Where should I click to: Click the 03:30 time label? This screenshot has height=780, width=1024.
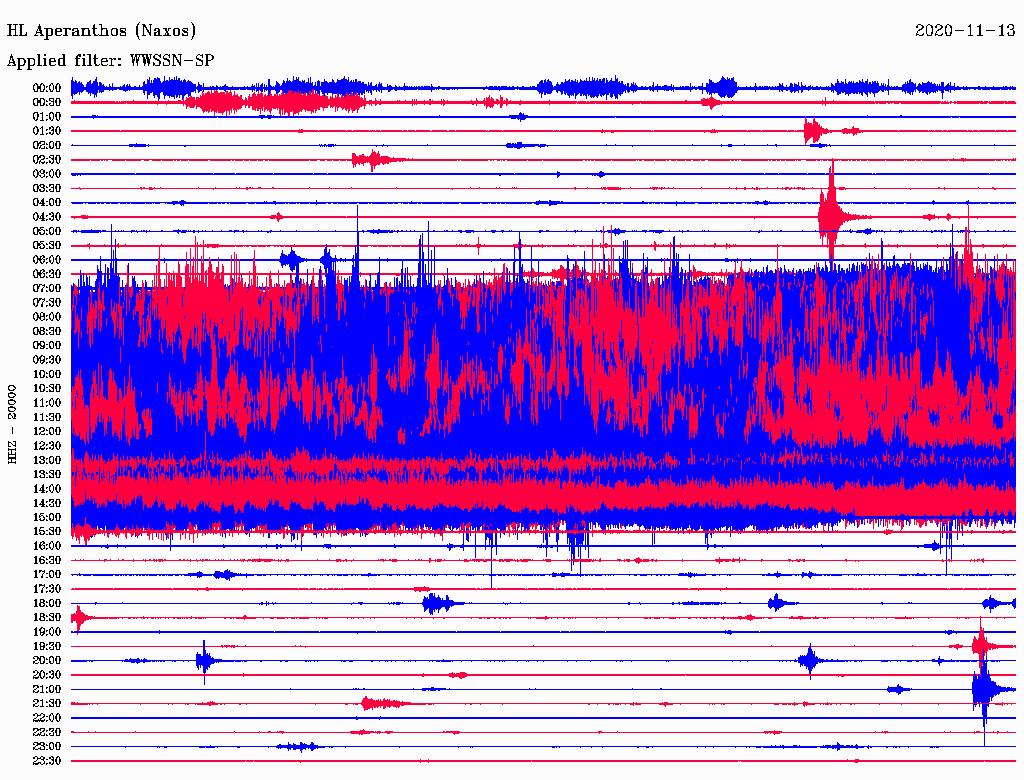(47, 188)
